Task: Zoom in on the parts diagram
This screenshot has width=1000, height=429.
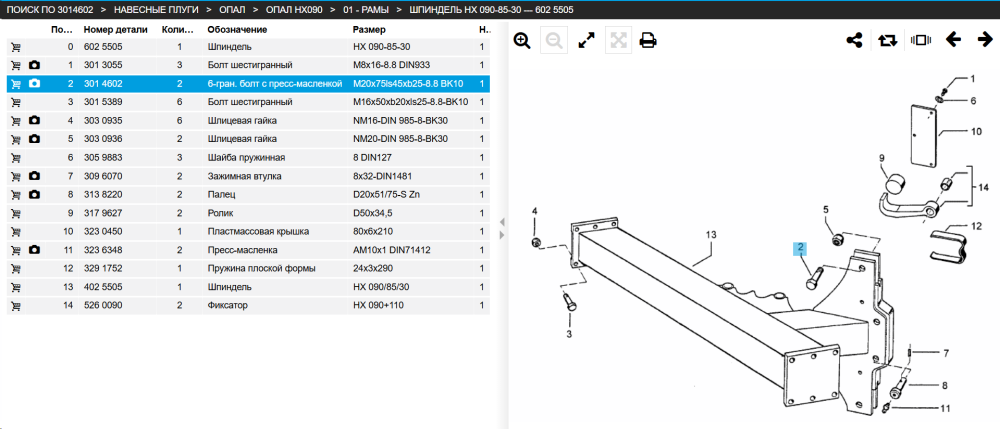Action: [522, 41]
